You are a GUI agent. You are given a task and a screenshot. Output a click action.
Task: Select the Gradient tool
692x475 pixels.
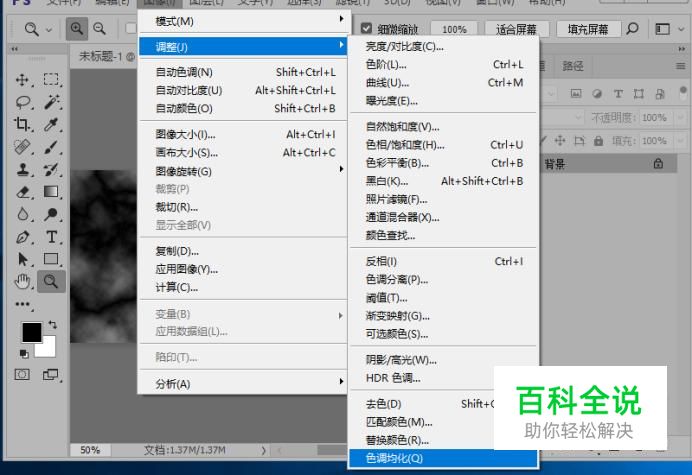pos(51,192)
